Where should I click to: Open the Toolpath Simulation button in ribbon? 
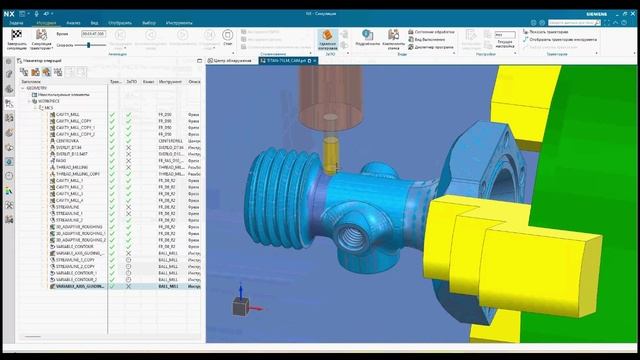point(41,39)
